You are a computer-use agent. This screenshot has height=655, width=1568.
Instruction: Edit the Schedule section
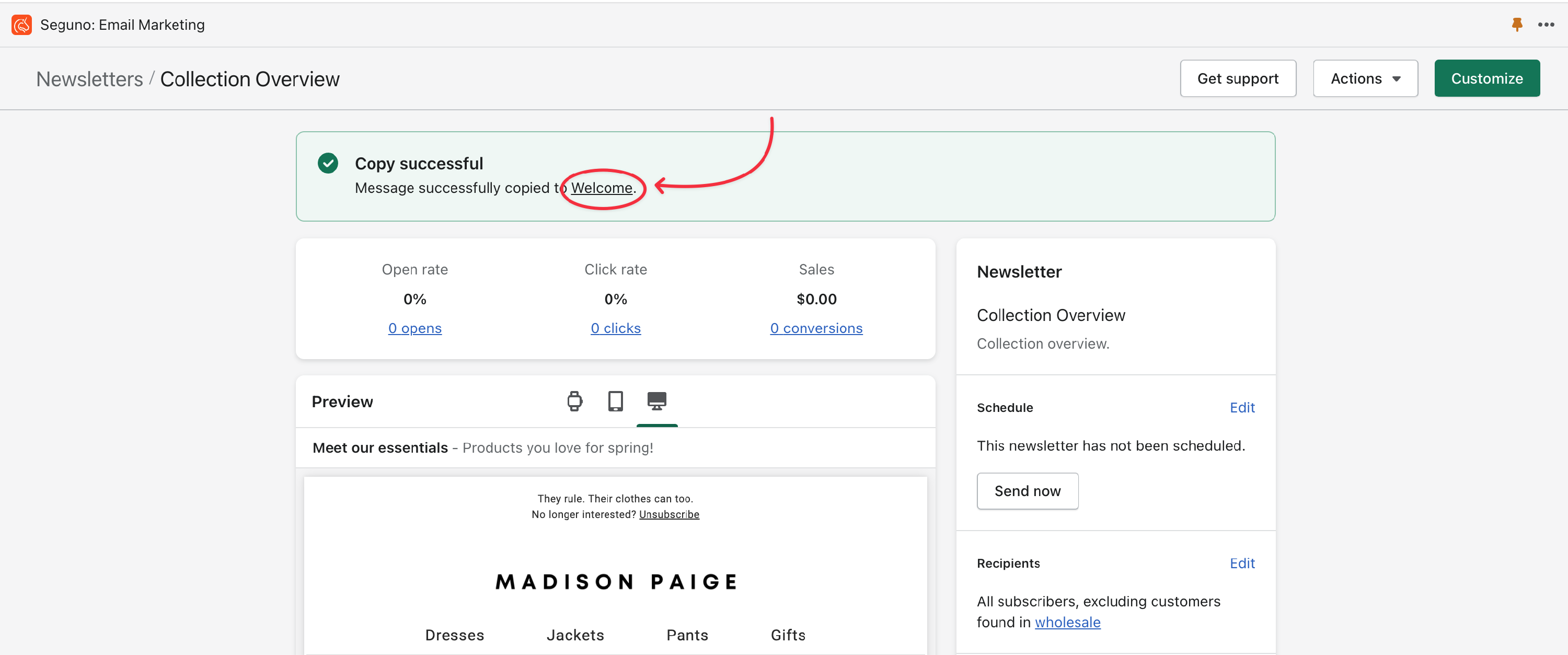[x=1242, y=407]
